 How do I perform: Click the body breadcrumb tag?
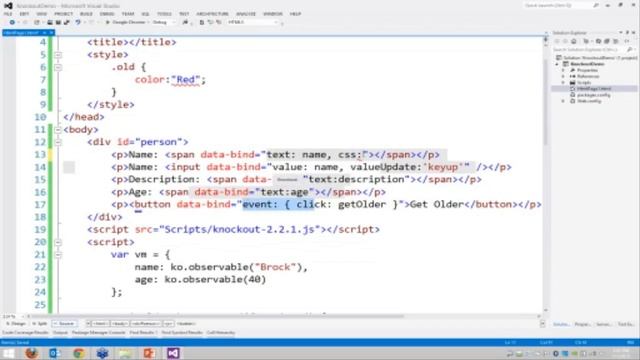coord(119,324)
